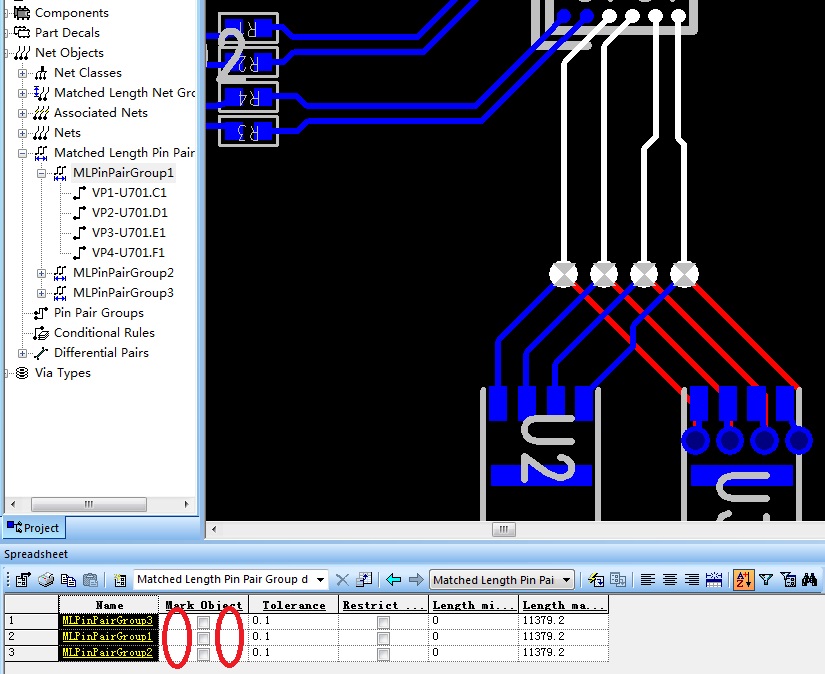Click the project tree scroll-right arrow
The width and height of the screenshot is (825, 674).
(x=186, y=504)
